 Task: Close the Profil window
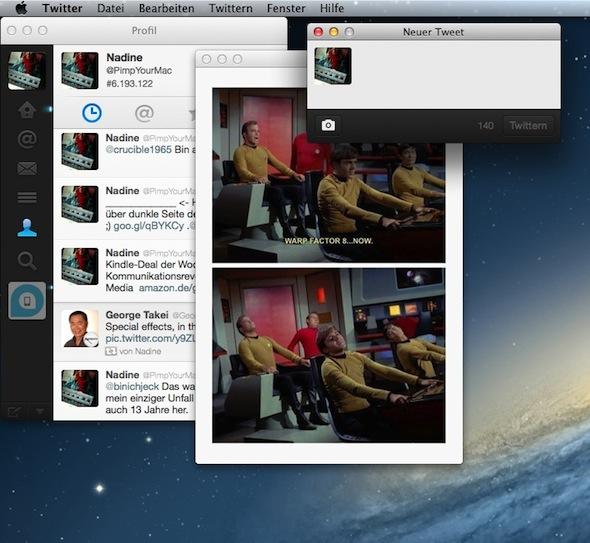[12, 30]
